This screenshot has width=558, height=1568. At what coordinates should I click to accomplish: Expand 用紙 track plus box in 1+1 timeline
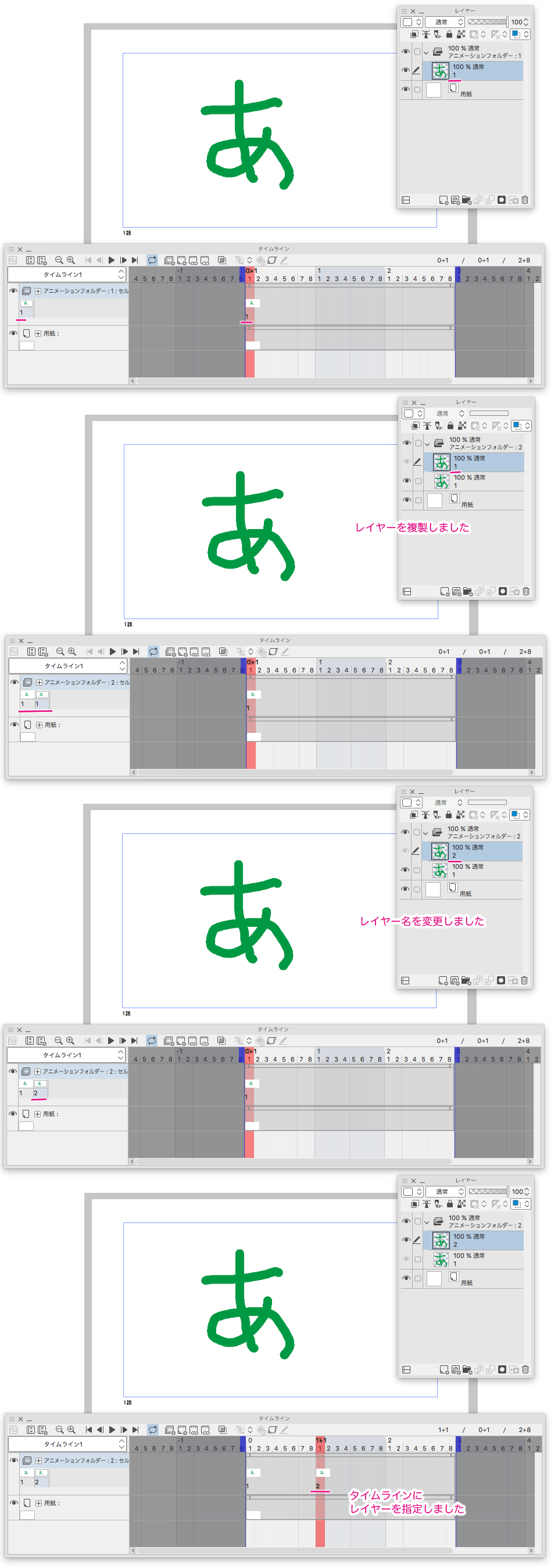[38, 1503]
